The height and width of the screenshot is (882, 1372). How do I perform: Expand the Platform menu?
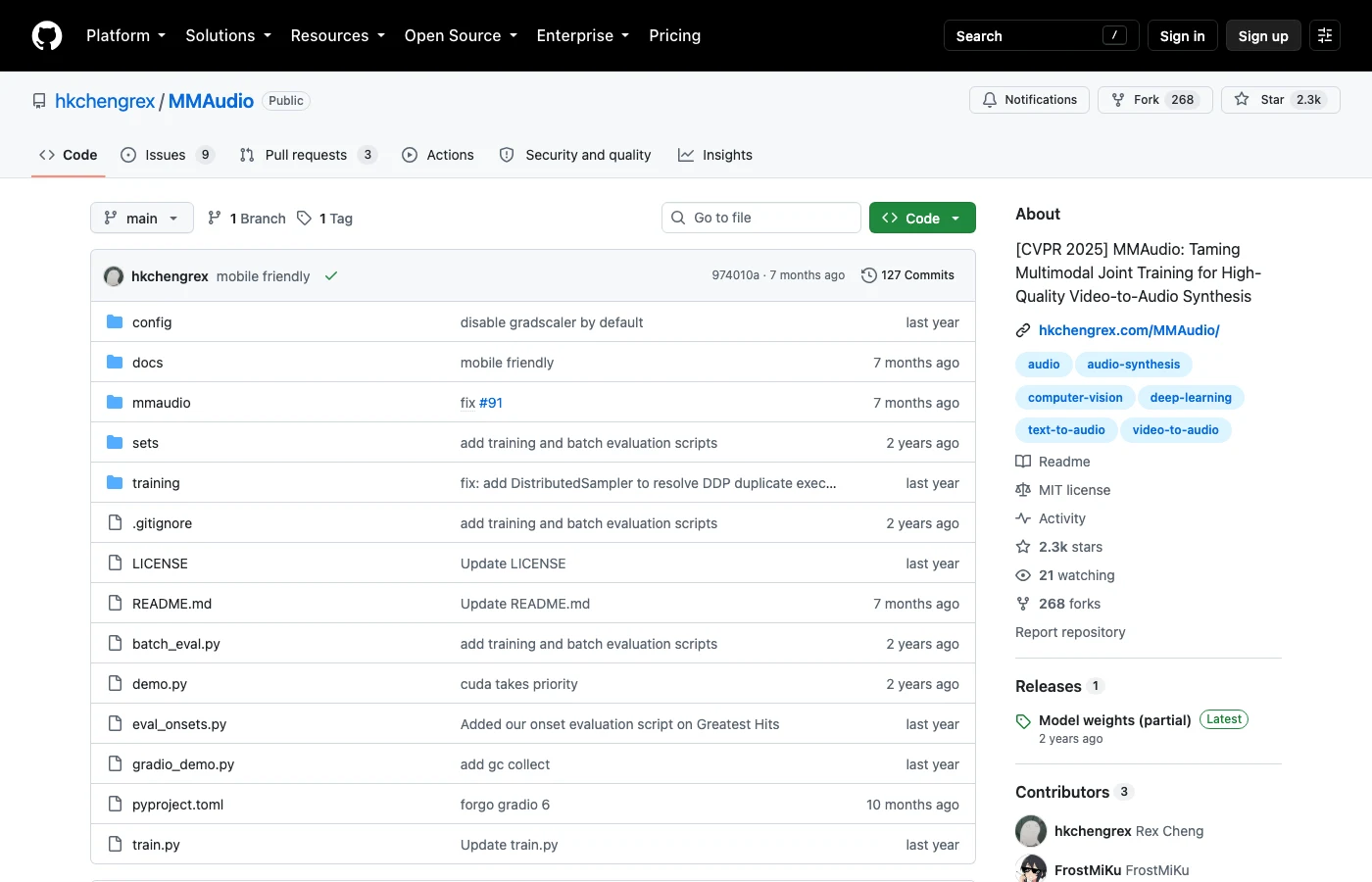tap(125, 35)
